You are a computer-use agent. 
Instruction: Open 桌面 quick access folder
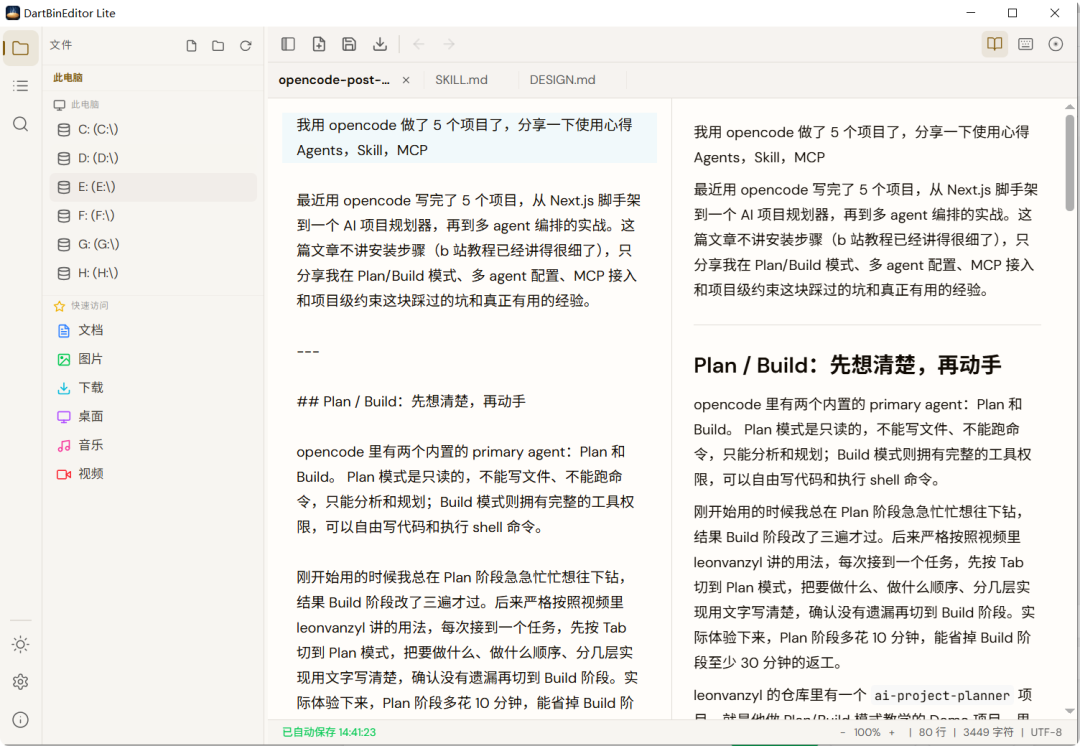pos(153,417)
